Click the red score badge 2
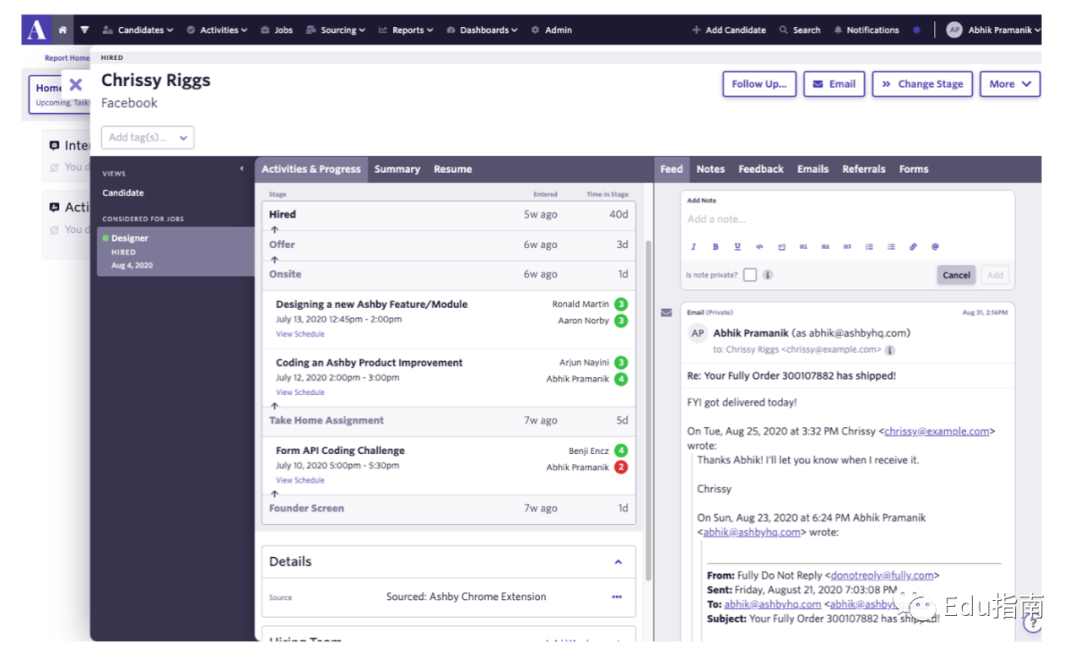 621,467
